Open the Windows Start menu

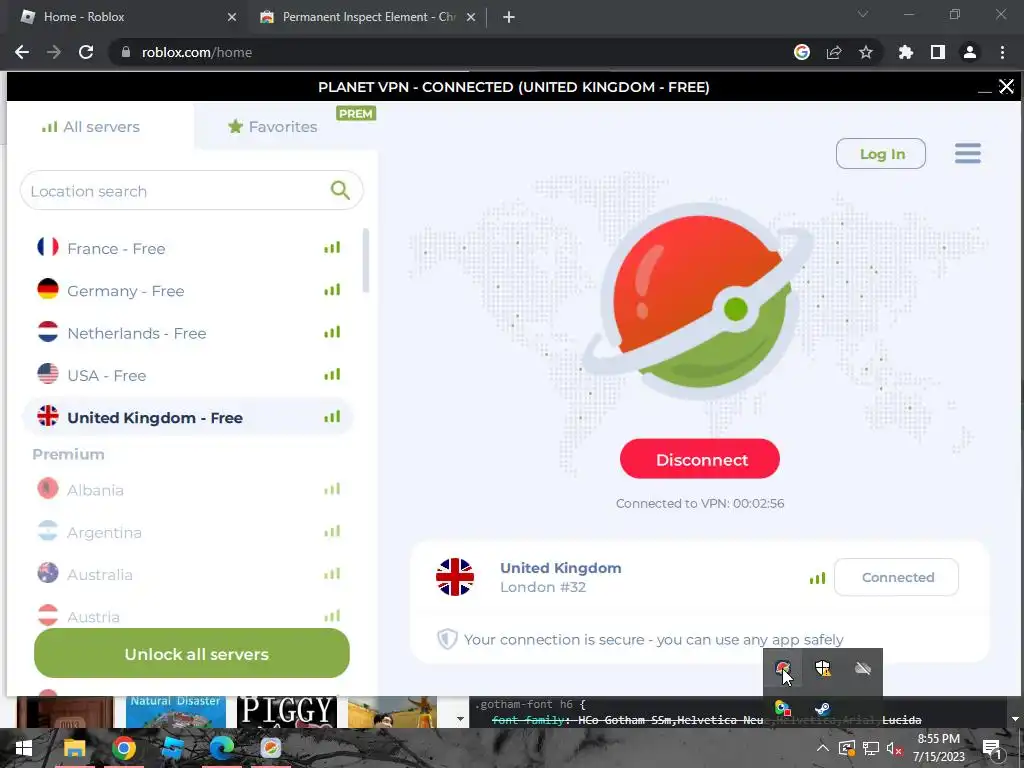[24, 748]
